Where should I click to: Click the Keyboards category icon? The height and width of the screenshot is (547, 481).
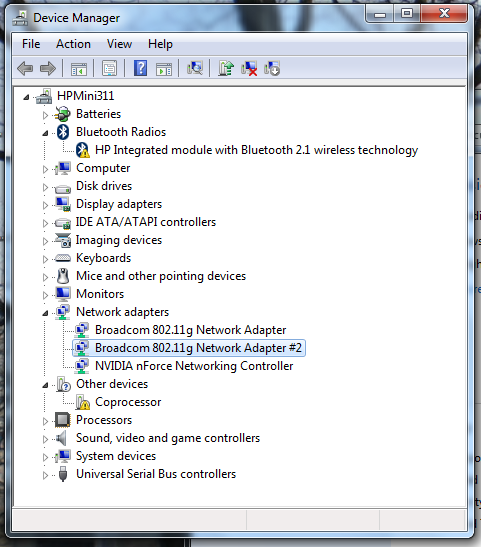click(x=63, y=258)
